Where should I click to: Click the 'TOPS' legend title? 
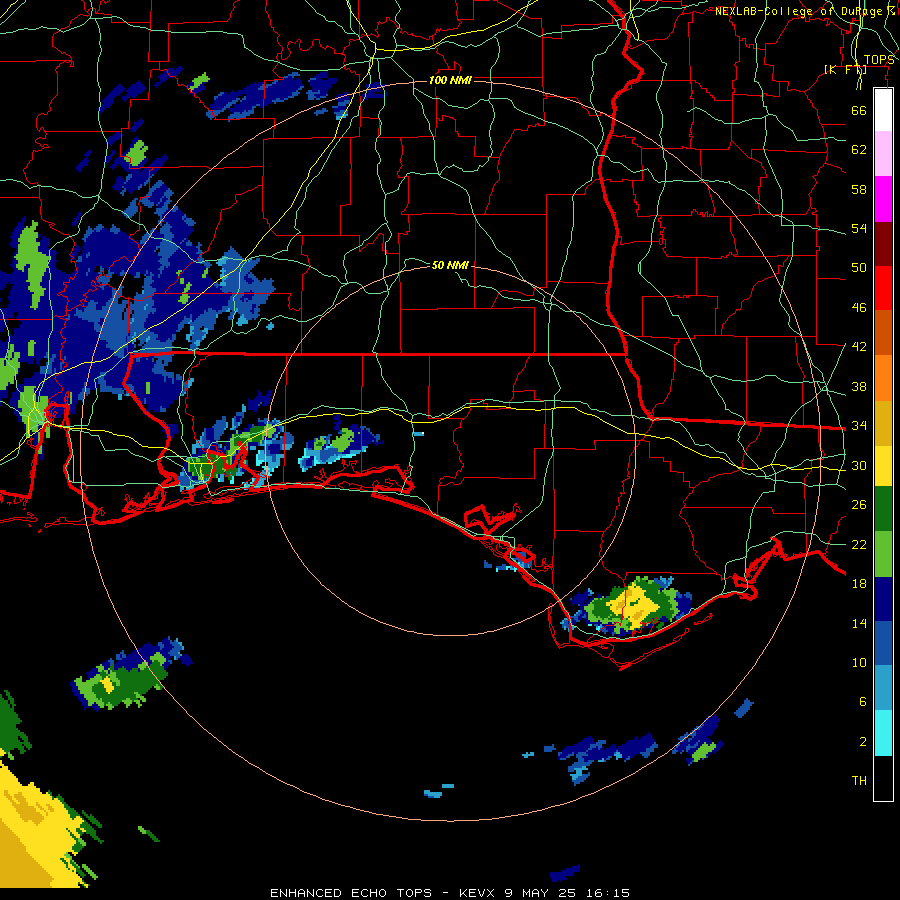coord(879,60)
